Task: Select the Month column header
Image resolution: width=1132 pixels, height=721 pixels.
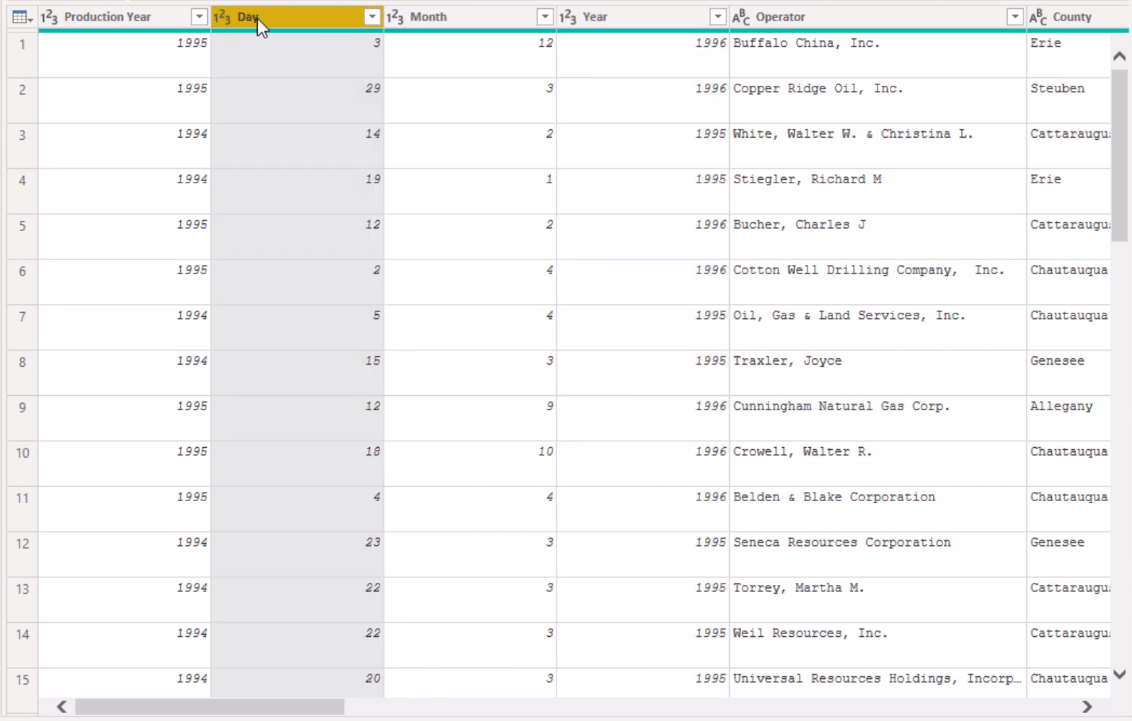Action: [470, 17]
